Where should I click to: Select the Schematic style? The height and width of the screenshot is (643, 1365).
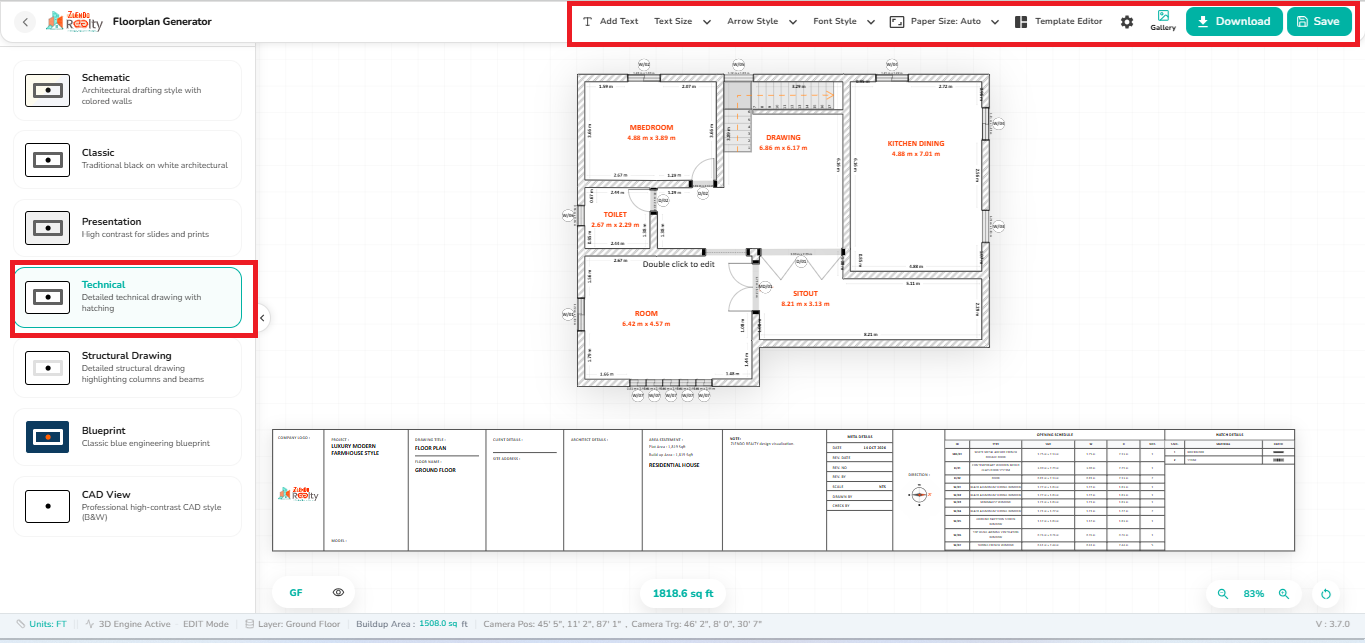[x=128, y=90]
